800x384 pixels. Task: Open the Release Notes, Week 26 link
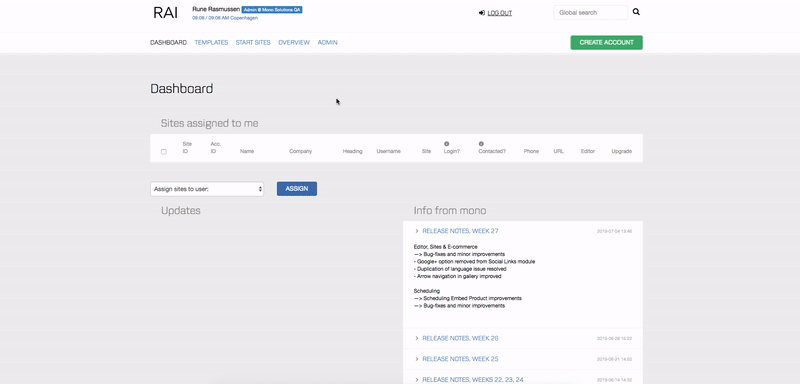pos(460,338)
